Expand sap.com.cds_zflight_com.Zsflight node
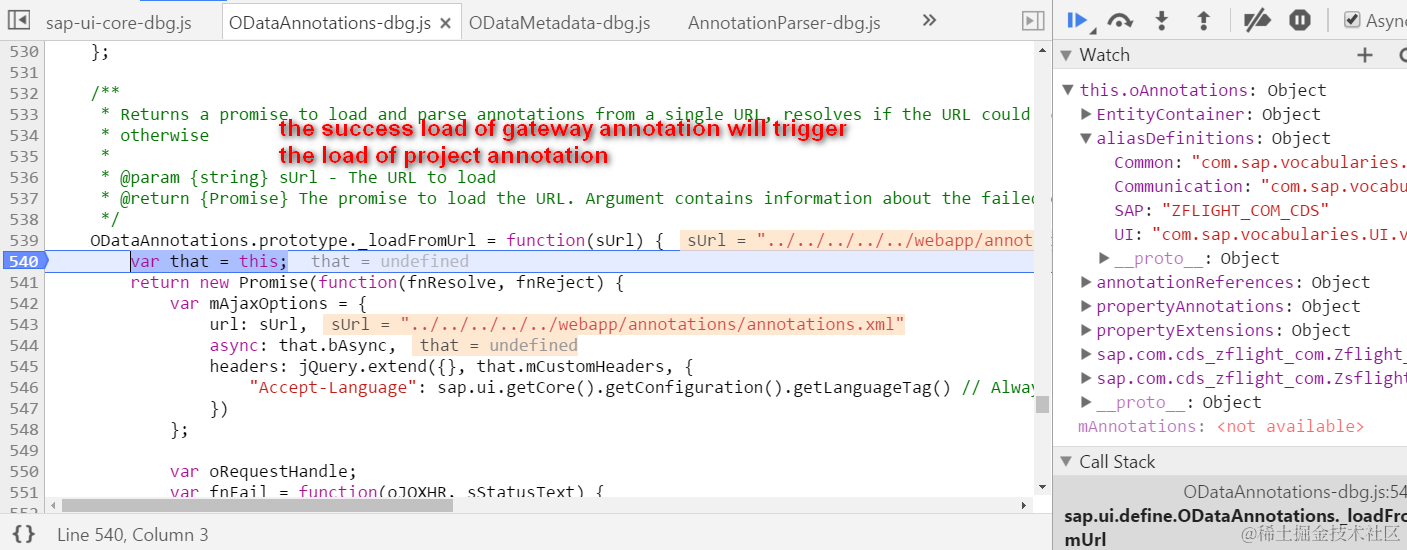The image size is (1407, 550). pos(1086,378)
